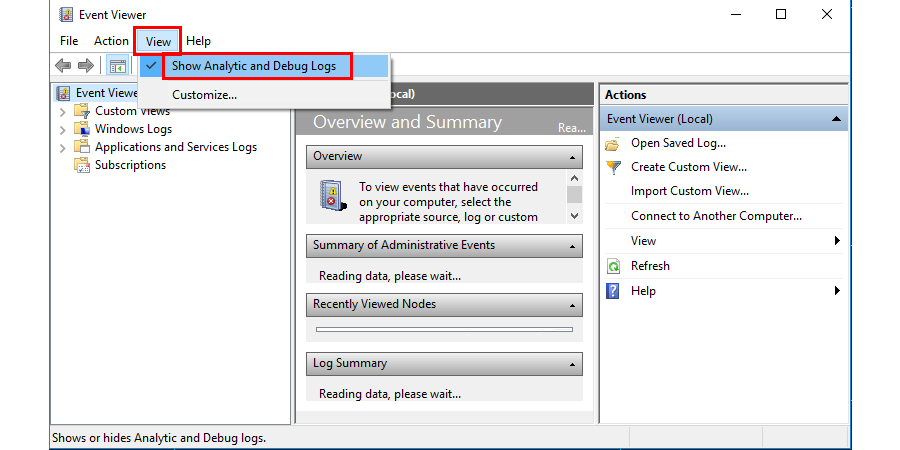The width and height of the screenshot is (900, 450).
Task: Minimize the Event Viewer window
Action: 735,14
